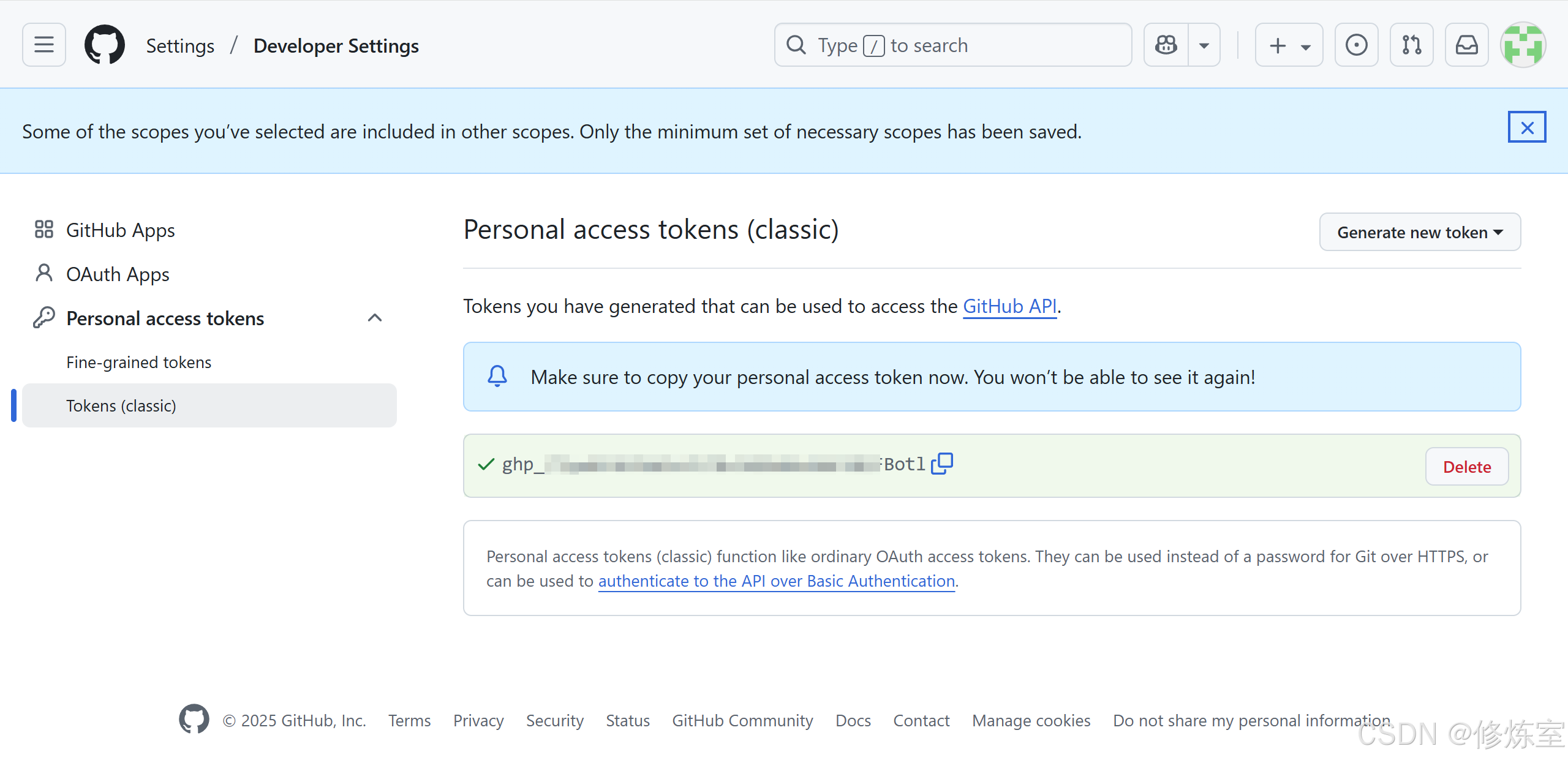Select Personal access tokens sidebar item
Image resolution: width=1568 pixels, height=760 pixels.
coord(165,318)
